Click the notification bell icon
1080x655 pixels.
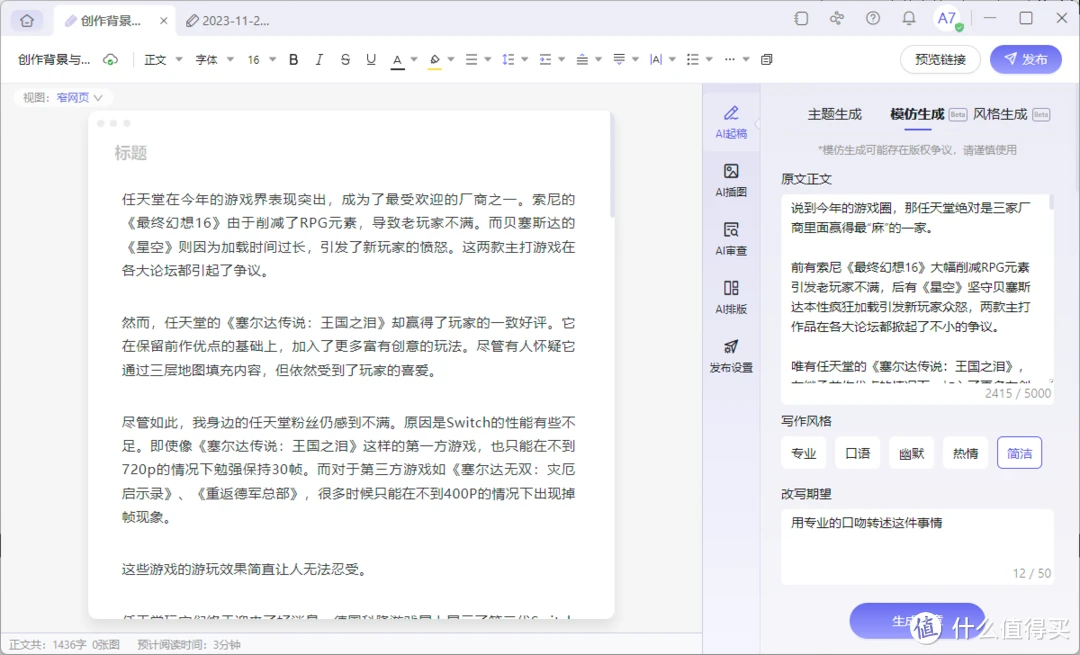tap(909, 19)
